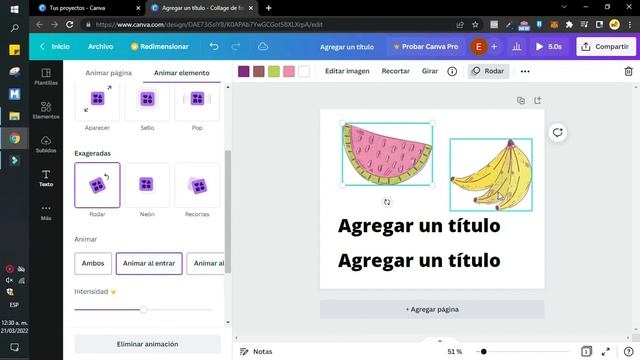Choose the Animar al entrar option

pos(149,263)
